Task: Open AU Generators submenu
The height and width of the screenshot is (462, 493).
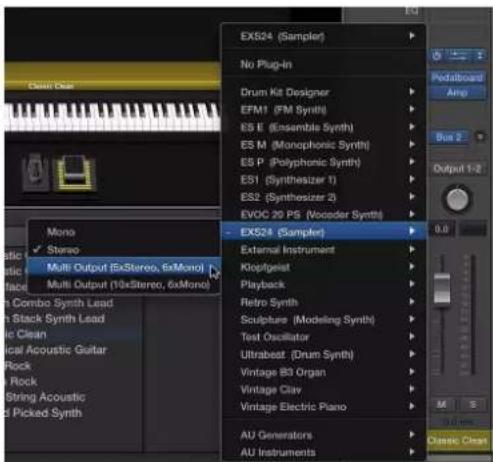Action: coord(324,435)
